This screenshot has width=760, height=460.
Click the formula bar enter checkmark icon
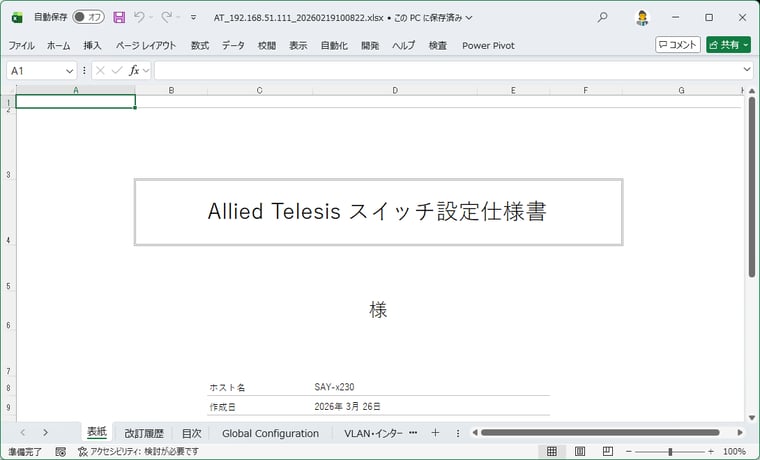pos(117,71)
